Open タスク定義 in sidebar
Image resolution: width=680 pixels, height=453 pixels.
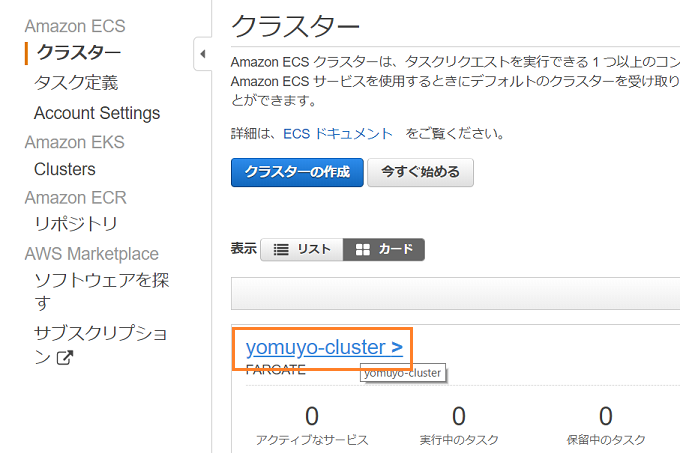click(x=76, y=83)
